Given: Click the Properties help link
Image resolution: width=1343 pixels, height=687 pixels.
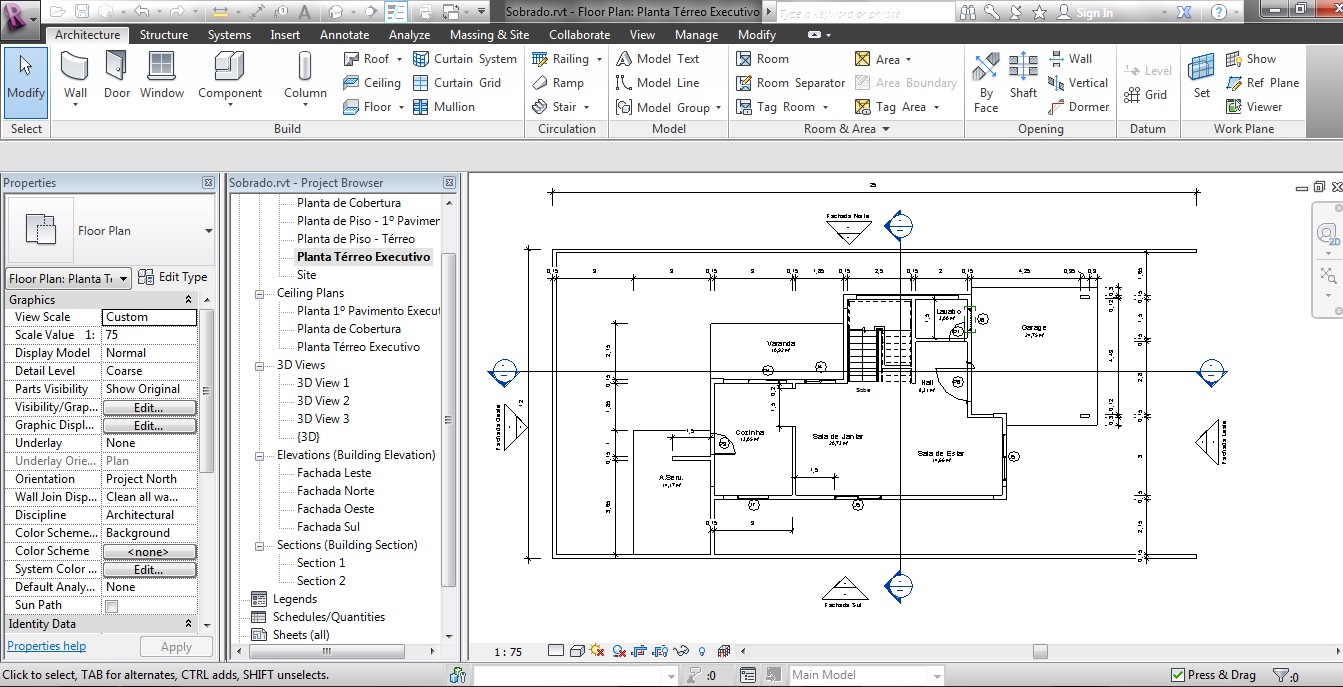Looking at the screenshot, I should click(x=46, y=646).
